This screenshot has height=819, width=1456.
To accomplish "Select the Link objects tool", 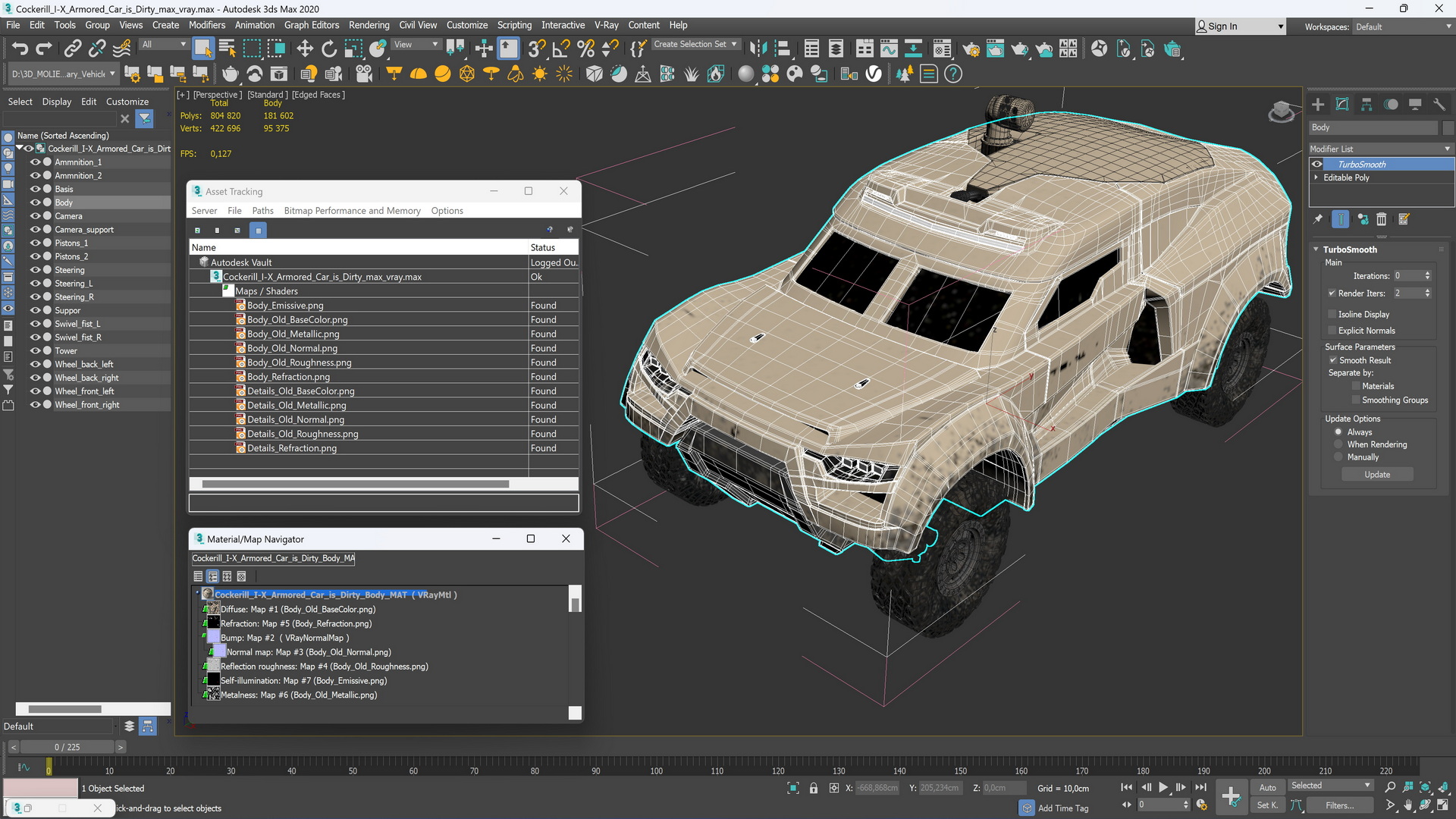I will tap(72, 49).
